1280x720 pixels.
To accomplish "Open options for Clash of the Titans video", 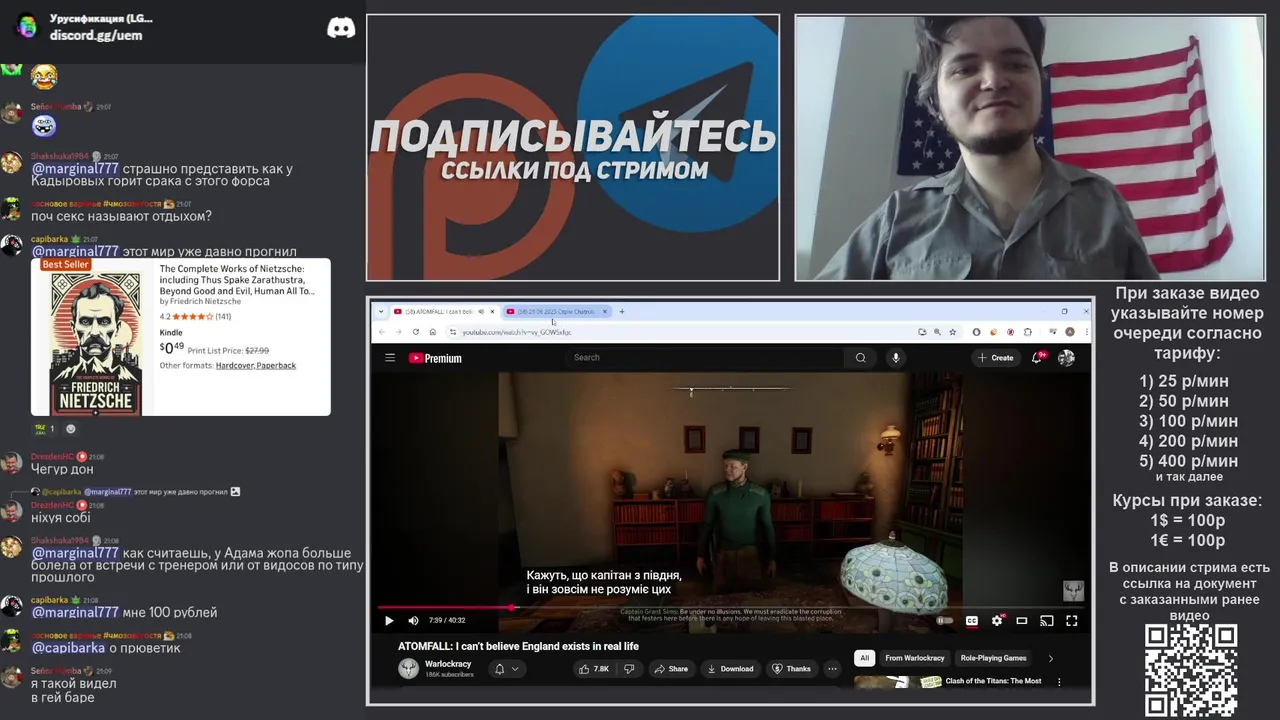I will tap(1059, 682).
